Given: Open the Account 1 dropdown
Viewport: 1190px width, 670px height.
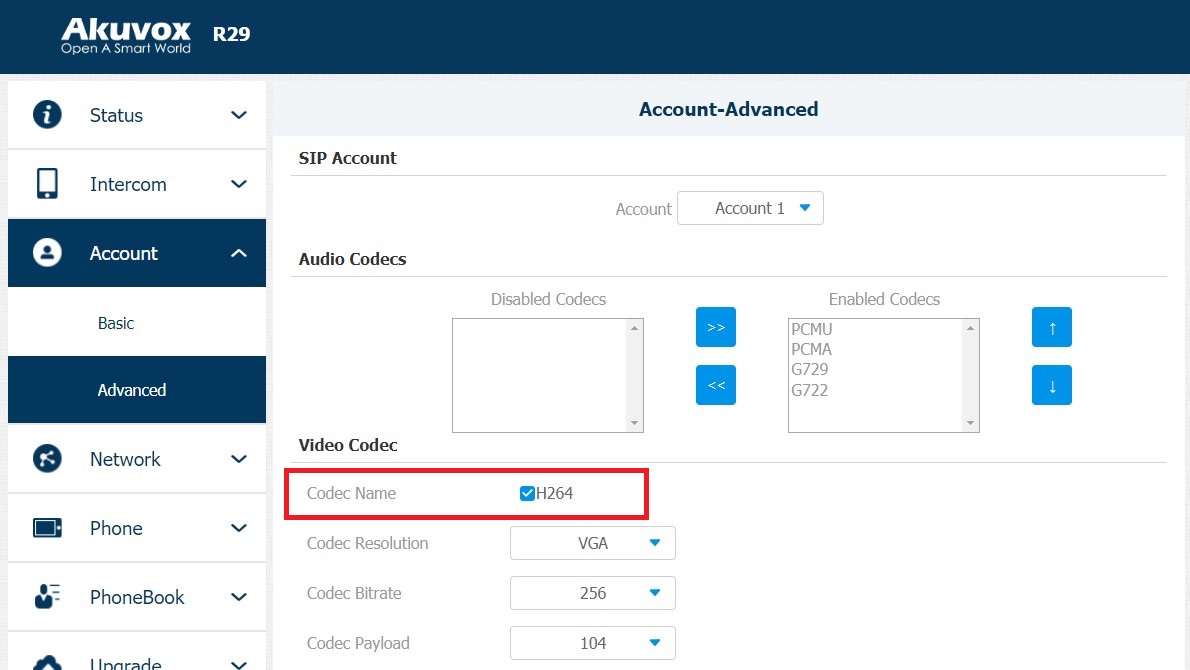Looking at the screenshot, I should [x=750, y=208].
